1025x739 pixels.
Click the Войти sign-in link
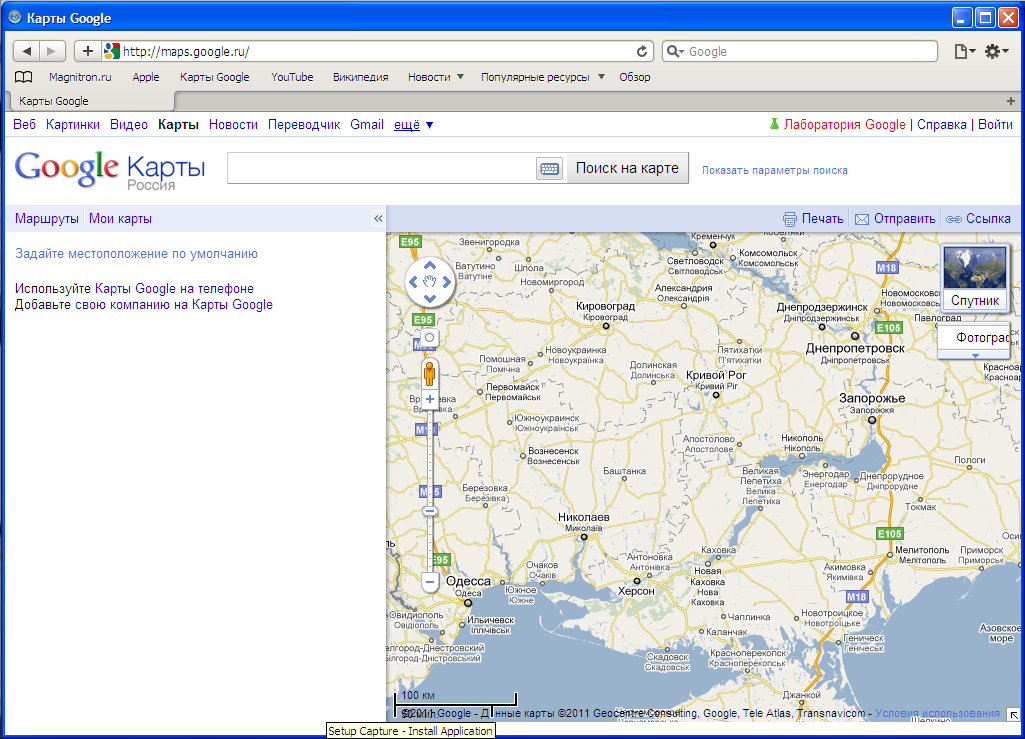click(x=995, y=124)
